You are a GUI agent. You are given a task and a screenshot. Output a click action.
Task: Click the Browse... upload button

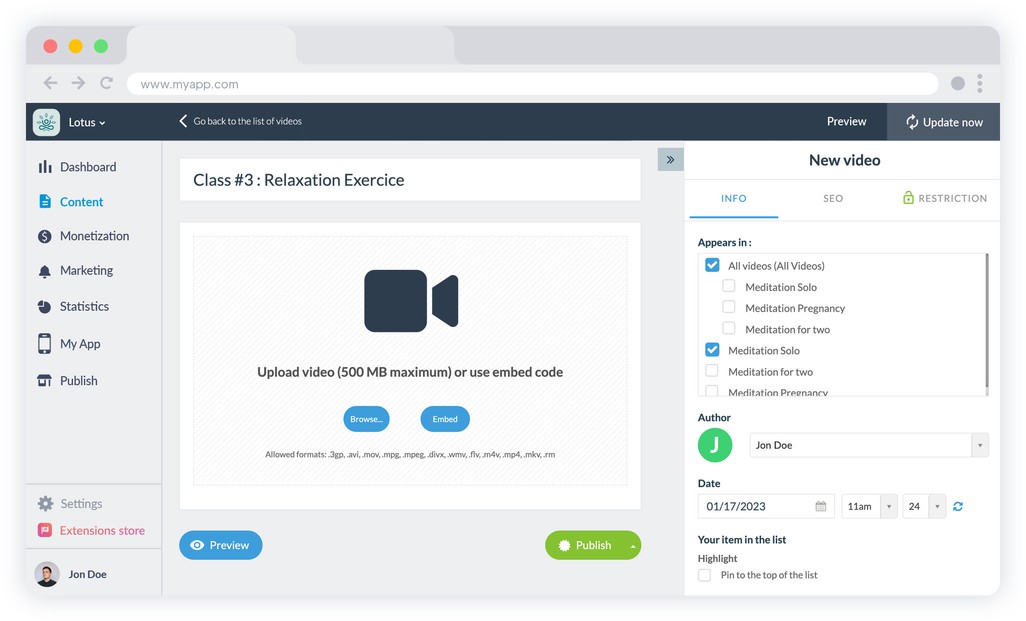[366, 419]
